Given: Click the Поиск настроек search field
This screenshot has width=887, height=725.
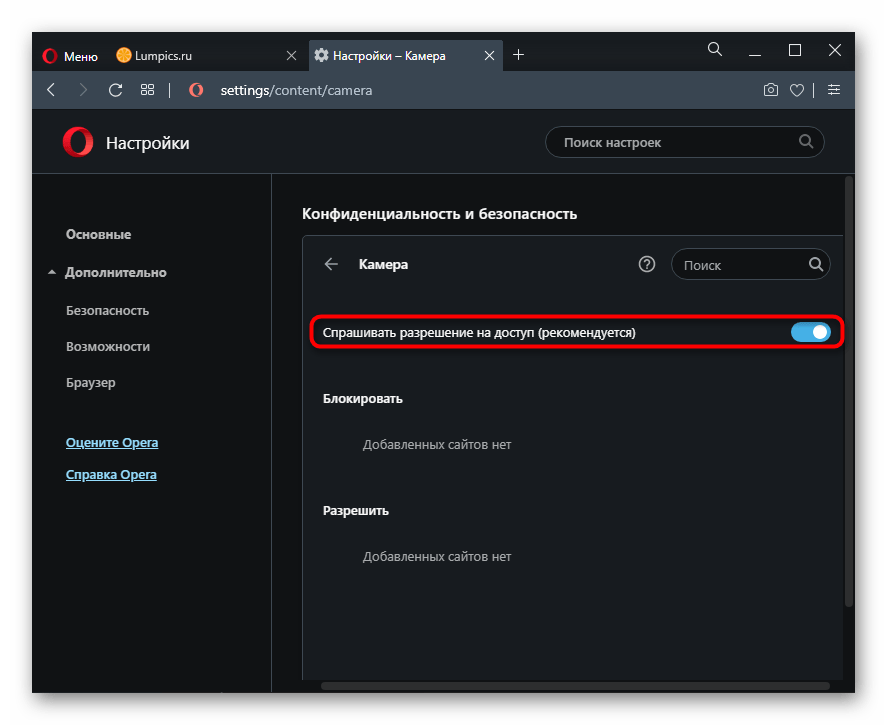Looking at the screenshot, I should (675, 143).
